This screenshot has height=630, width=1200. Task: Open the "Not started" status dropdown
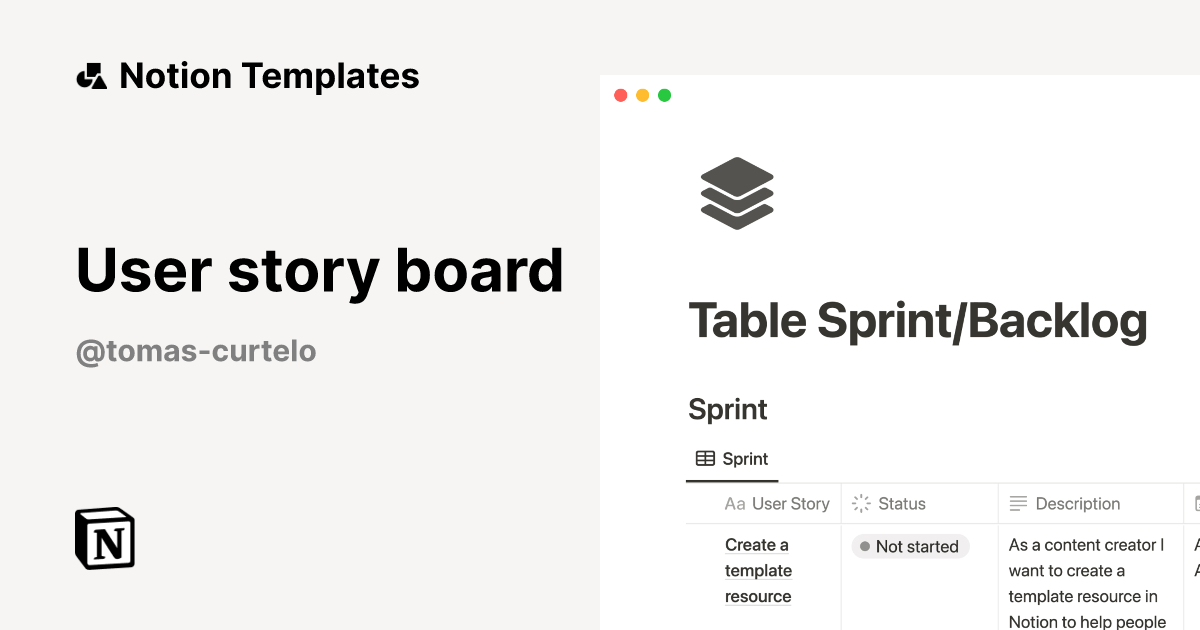(910, 547)
